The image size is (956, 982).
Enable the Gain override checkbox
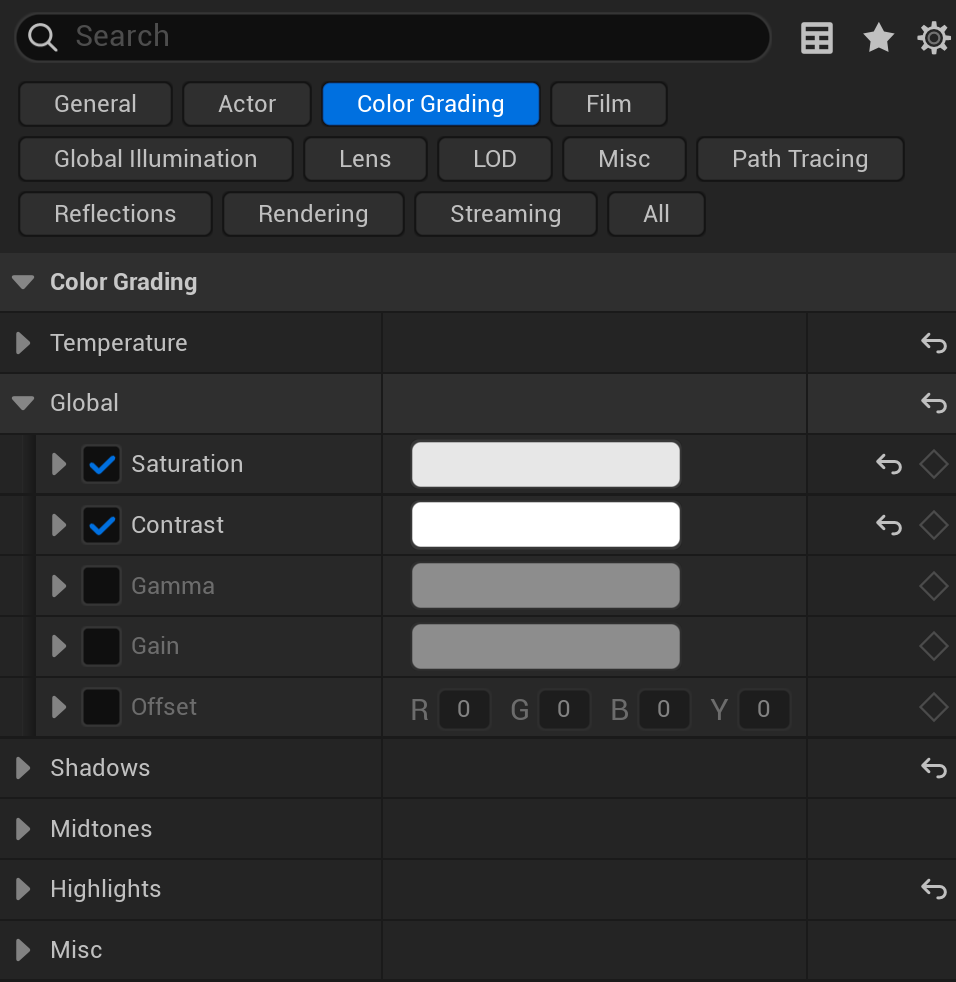click(101, 646)
